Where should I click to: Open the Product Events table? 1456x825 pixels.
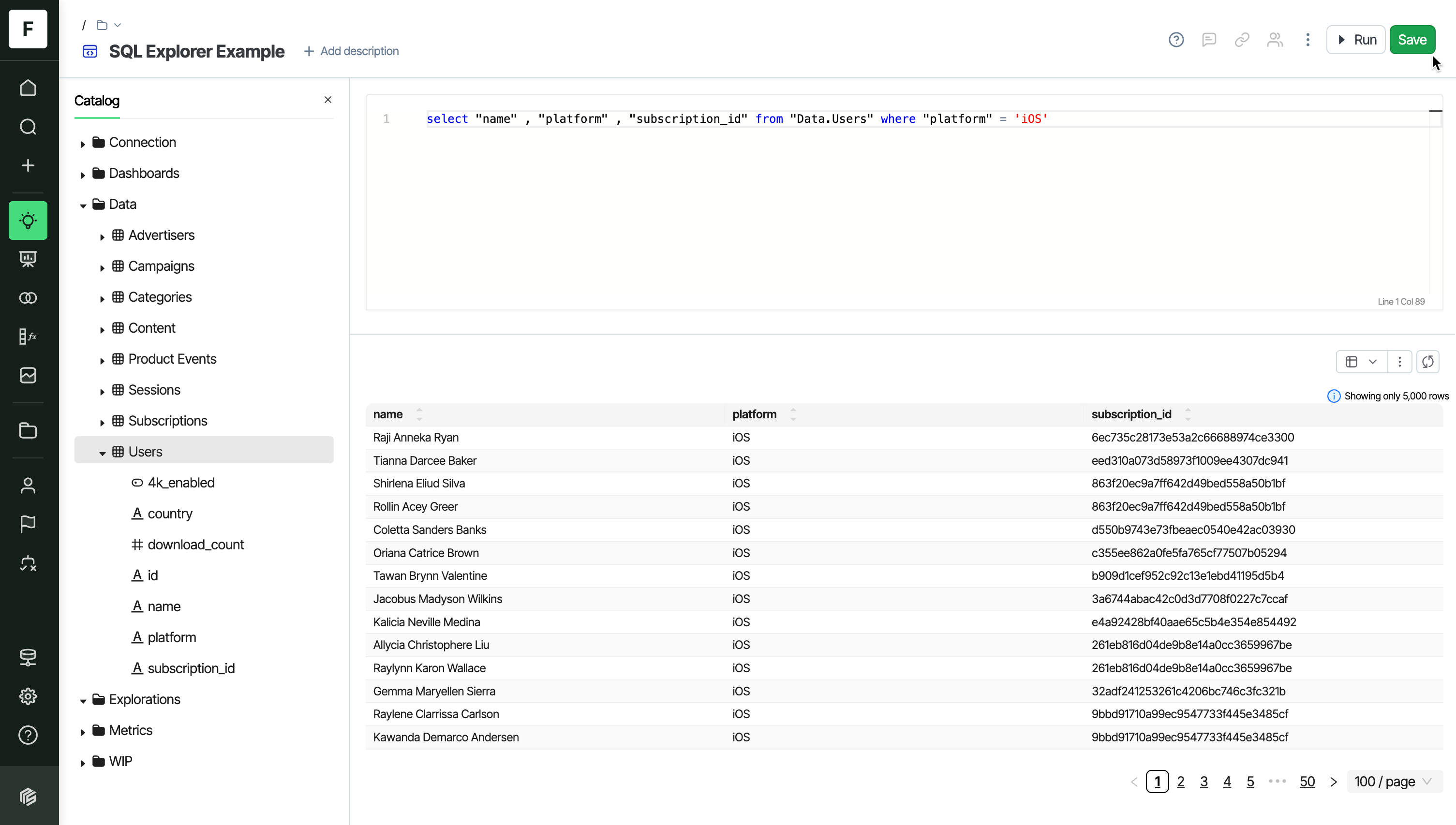[172, 359]
